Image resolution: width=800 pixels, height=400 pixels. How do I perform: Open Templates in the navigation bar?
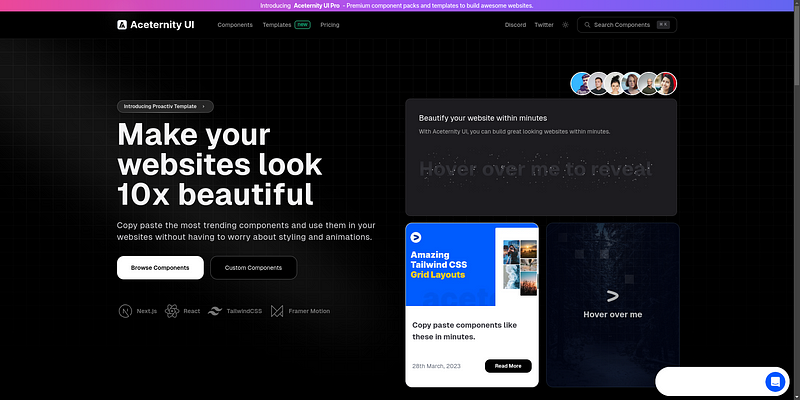coord(277,24)
